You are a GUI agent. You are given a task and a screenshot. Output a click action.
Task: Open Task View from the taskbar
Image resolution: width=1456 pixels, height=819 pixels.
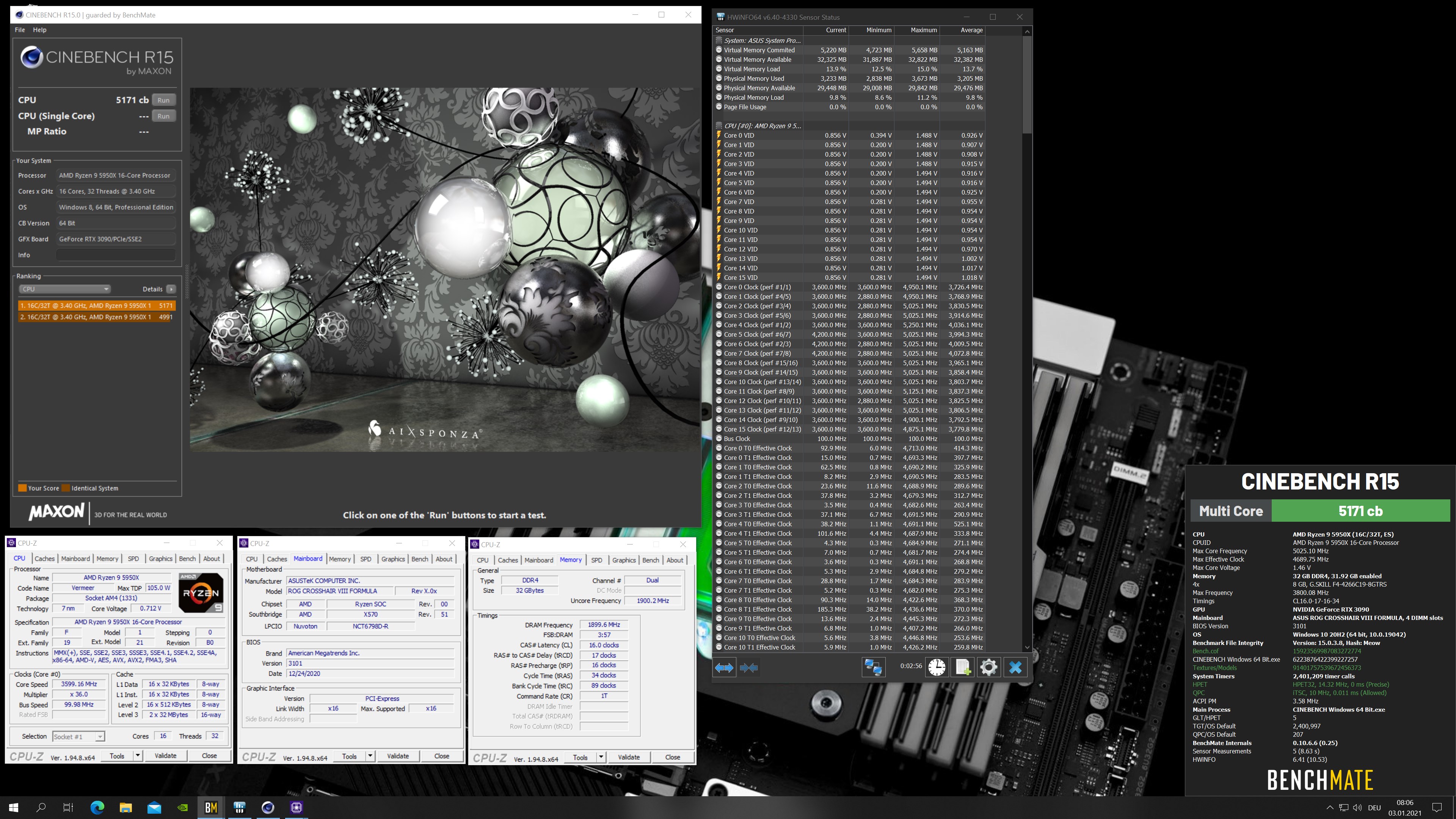click(68, 807)
